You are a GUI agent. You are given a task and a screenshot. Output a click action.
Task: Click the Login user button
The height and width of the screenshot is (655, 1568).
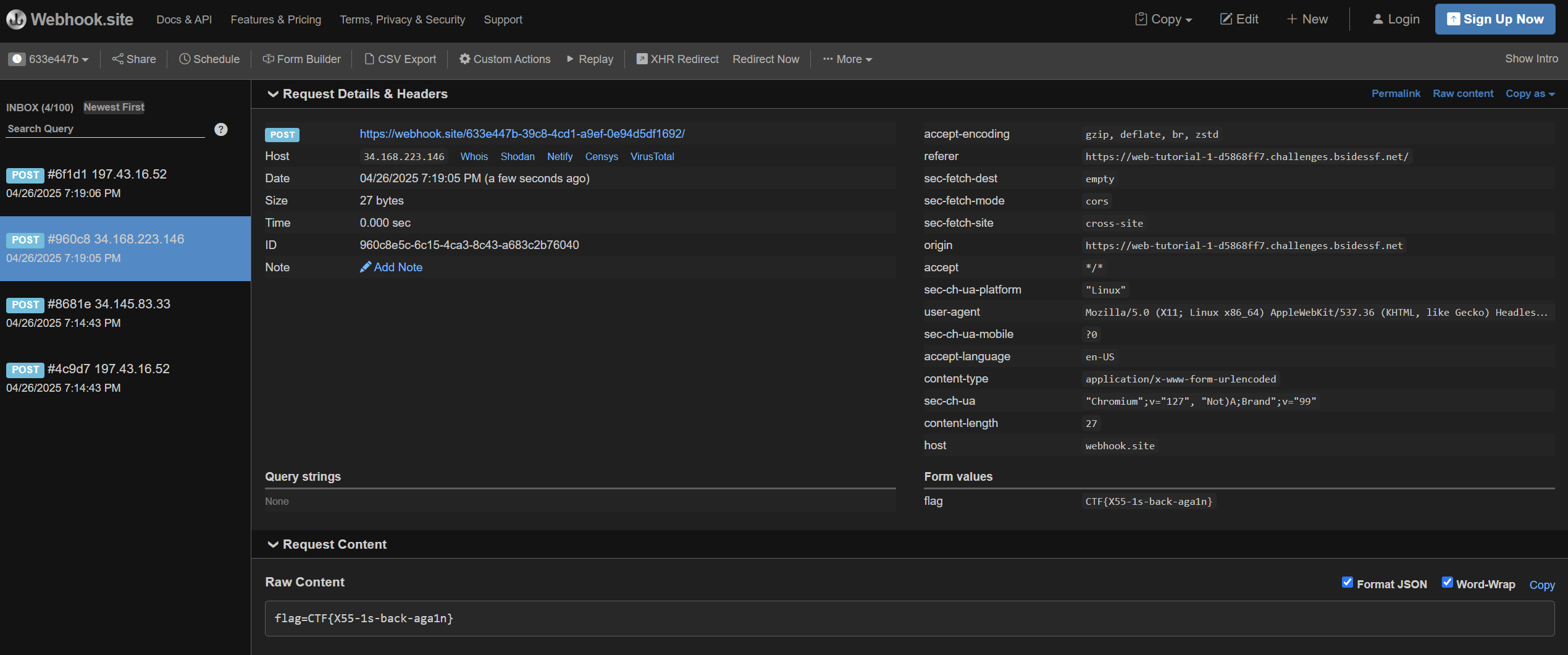pyautogui.click(x=1396, y=19)
